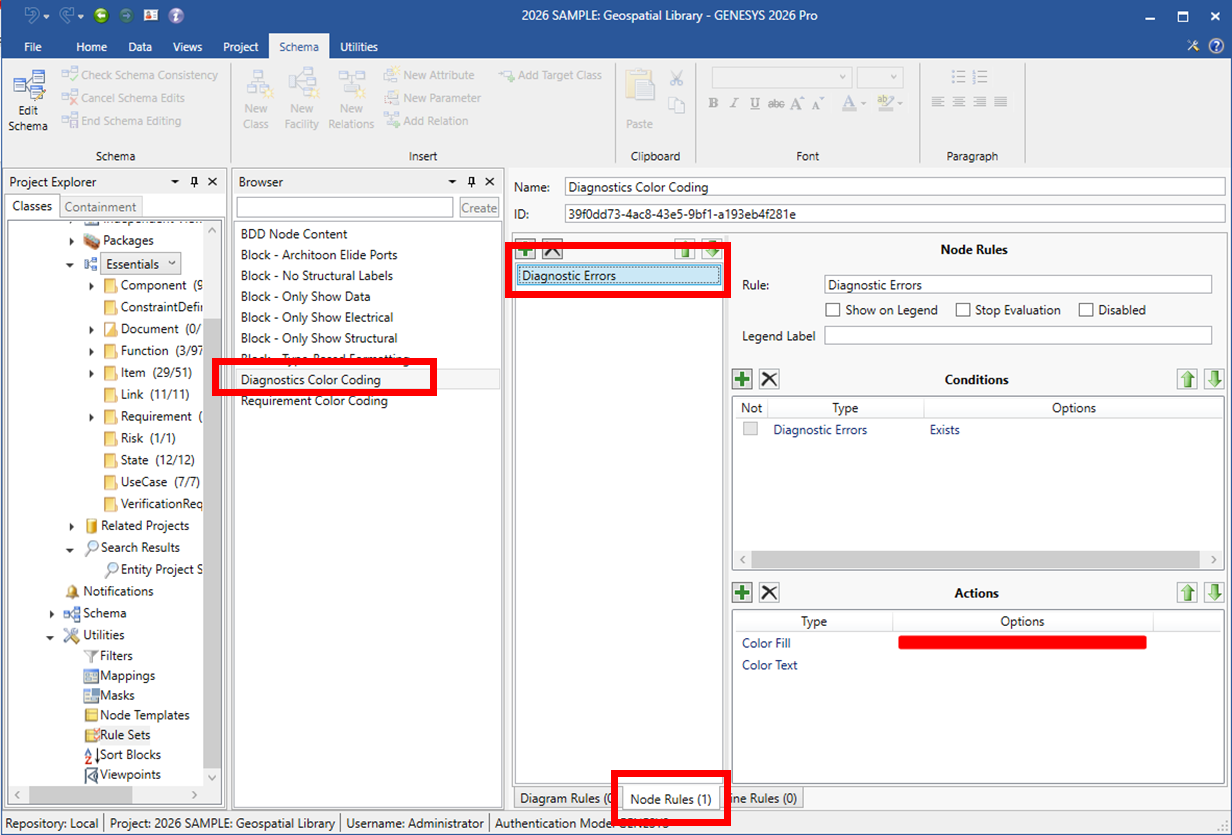Open the Utilities ribbon tab
This screenshot has height=835, width=1232.
pos(358,47)
